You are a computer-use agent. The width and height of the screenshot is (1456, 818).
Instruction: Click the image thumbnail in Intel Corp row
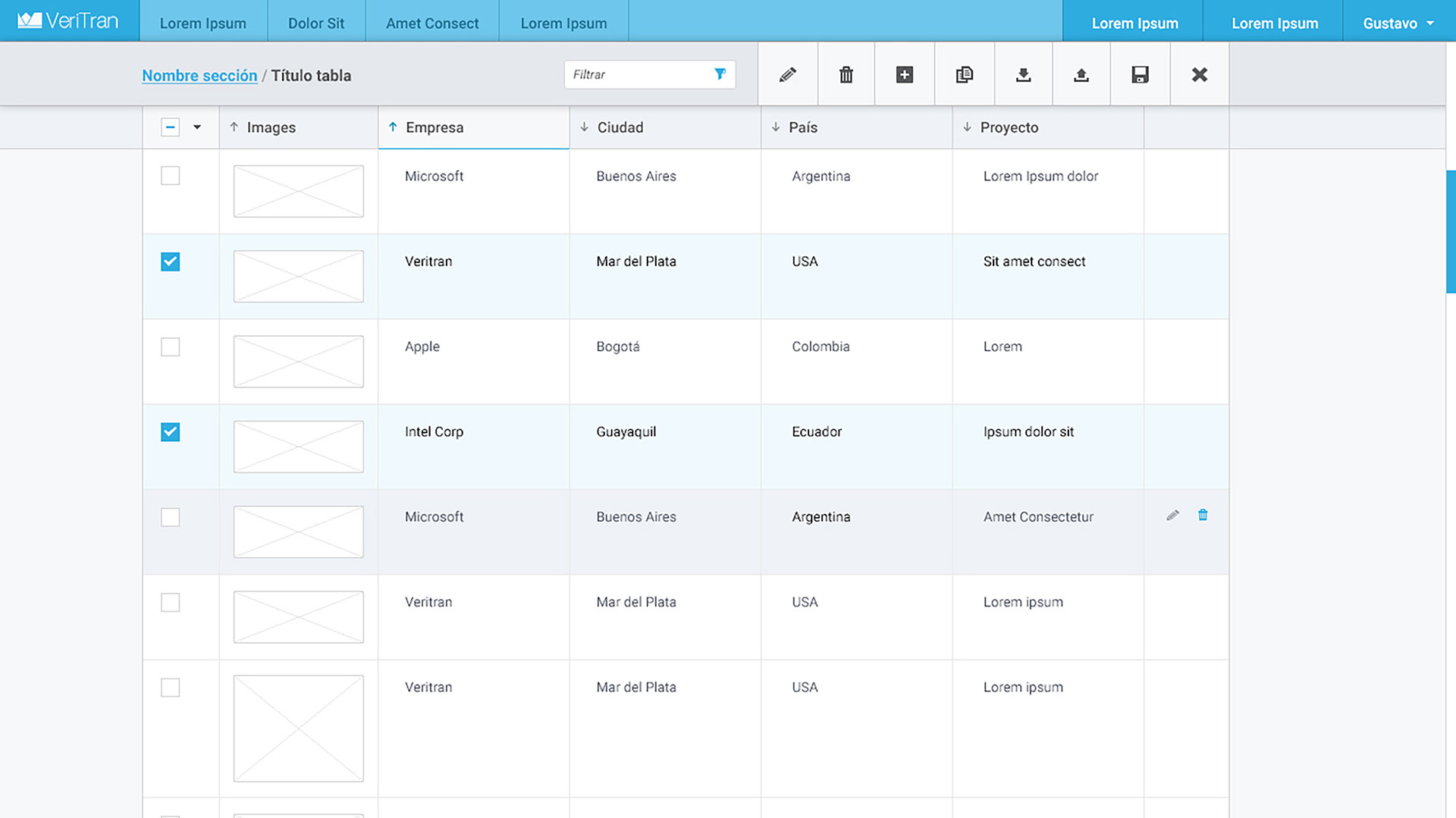tap(299, 447)
